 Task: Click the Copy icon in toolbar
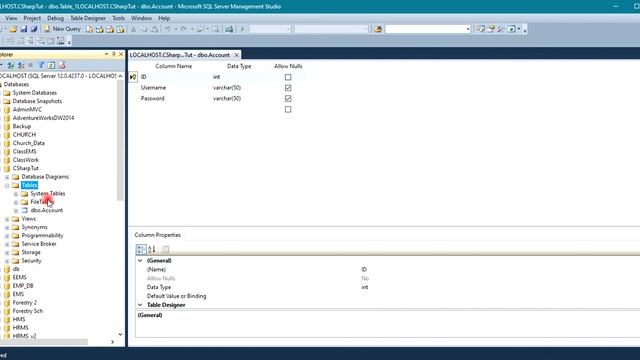click(144, 29)
